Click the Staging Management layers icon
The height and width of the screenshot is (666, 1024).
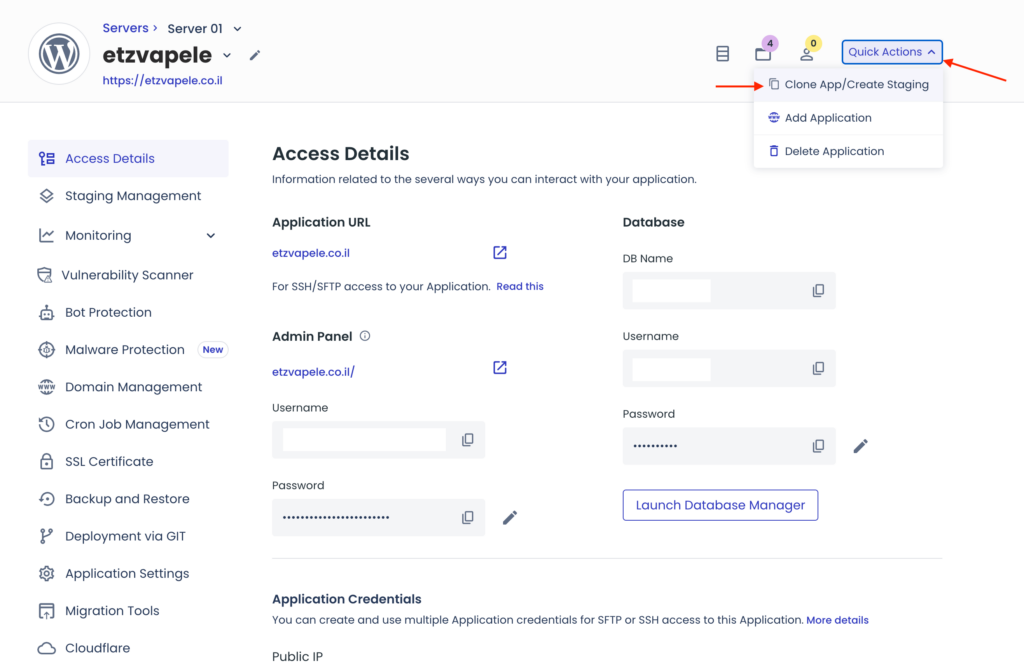[x=46, y=196]
